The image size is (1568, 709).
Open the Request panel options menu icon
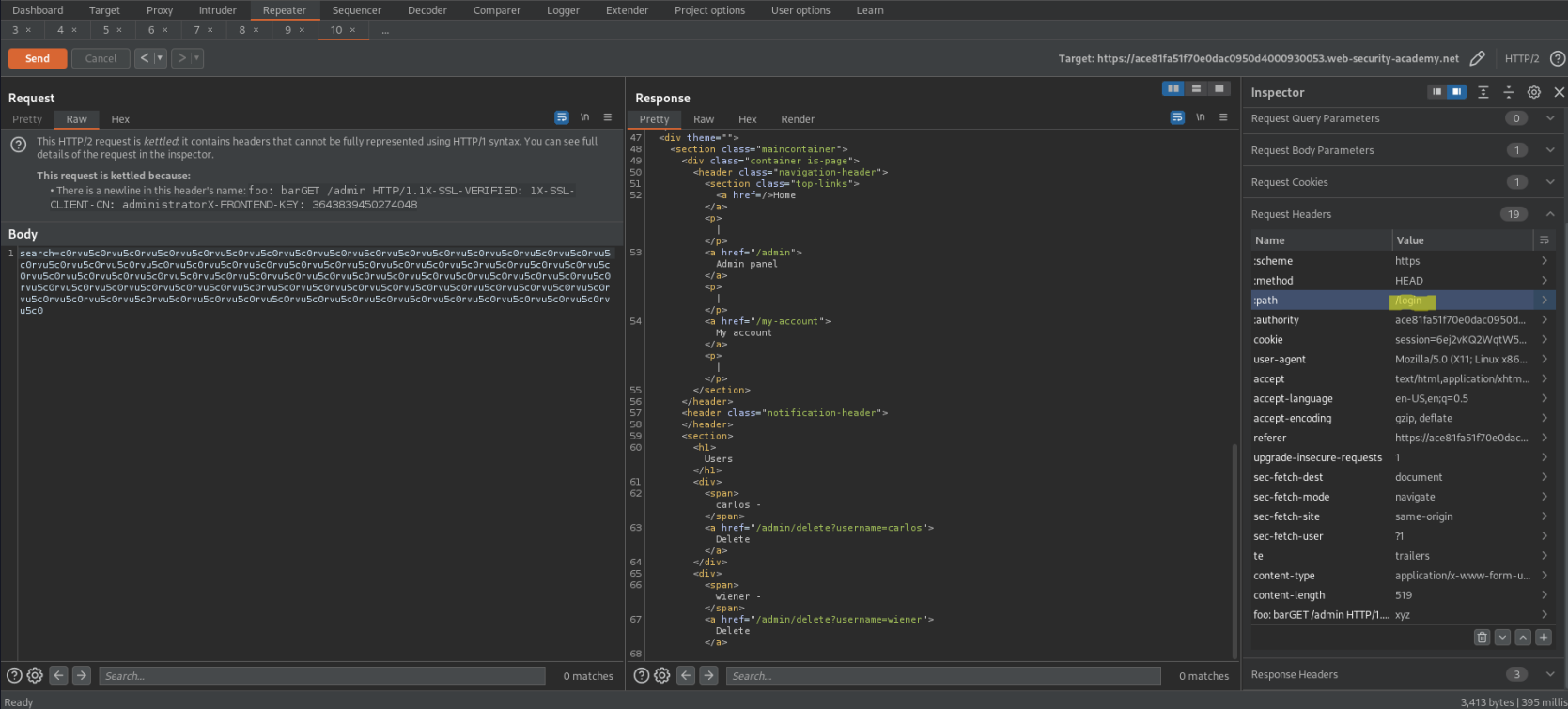608,117
